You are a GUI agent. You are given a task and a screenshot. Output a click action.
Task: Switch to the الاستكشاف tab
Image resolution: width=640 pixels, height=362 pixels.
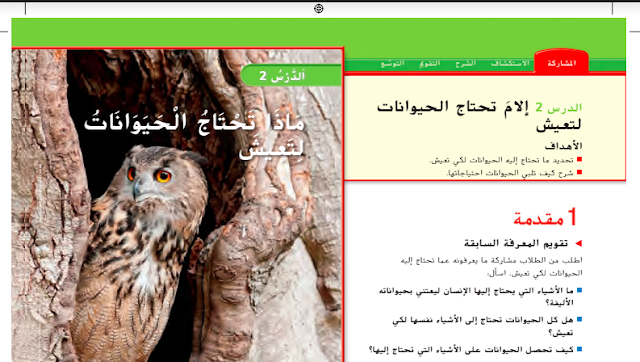click(510, 63)
